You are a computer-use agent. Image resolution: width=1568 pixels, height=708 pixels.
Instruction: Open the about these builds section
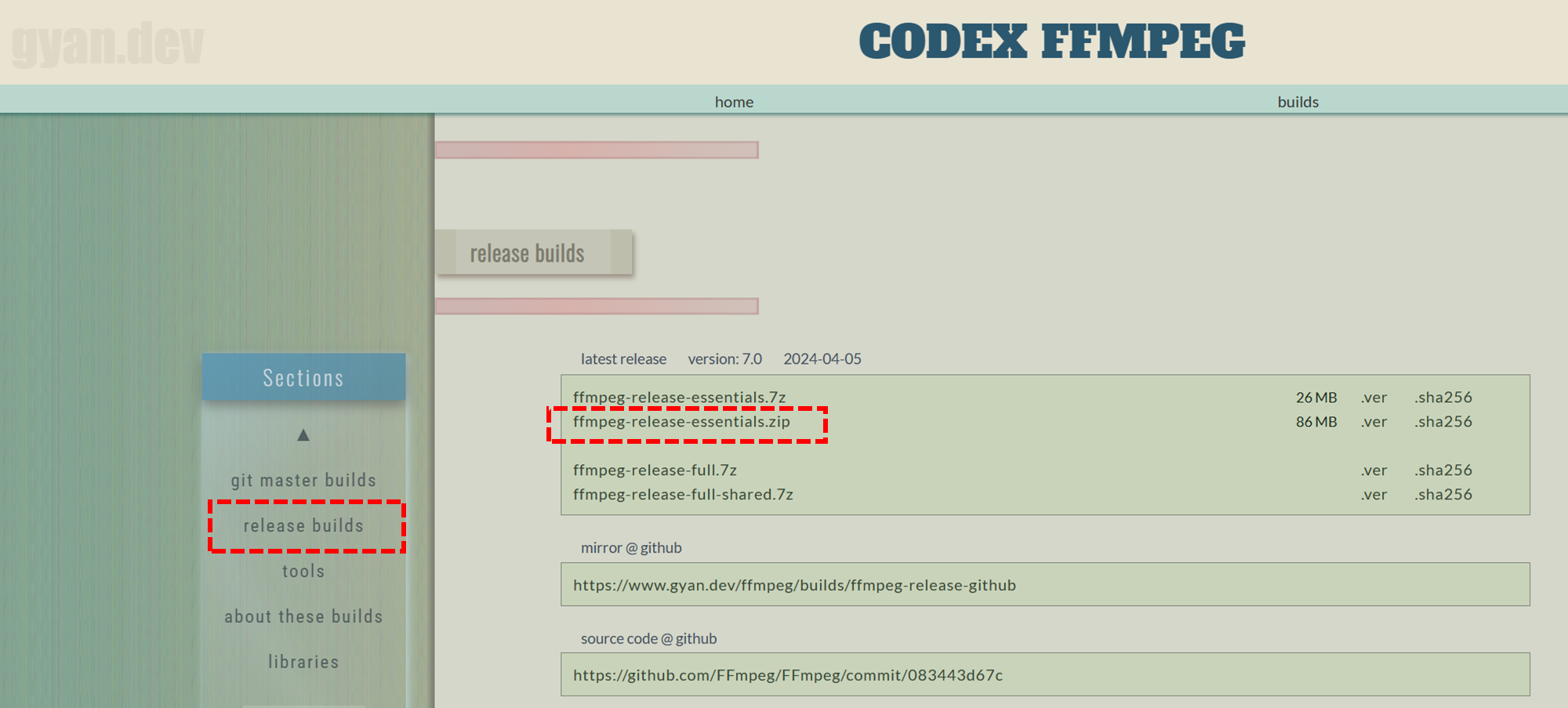pyautogui.click(x=303, y=616)
